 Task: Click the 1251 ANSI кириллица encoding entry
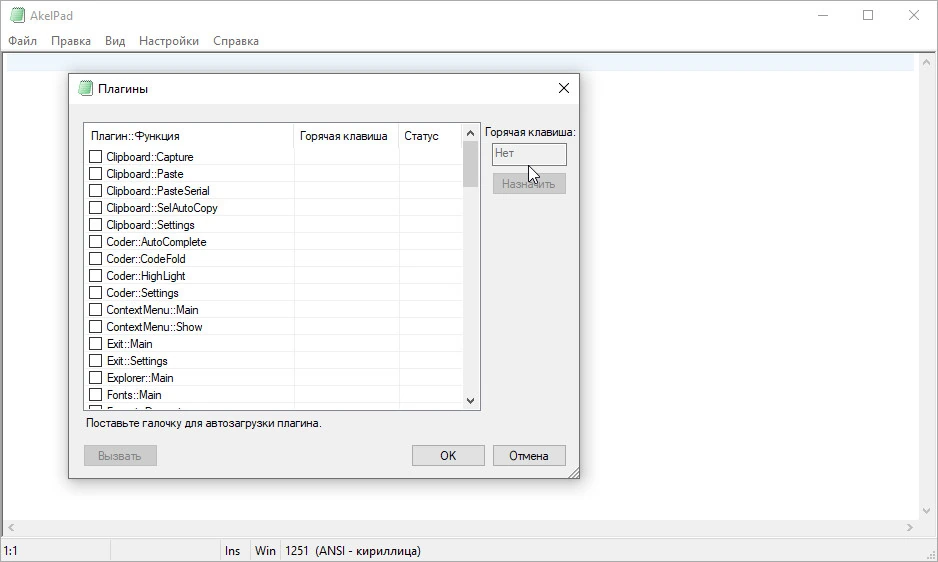(352, 551)
